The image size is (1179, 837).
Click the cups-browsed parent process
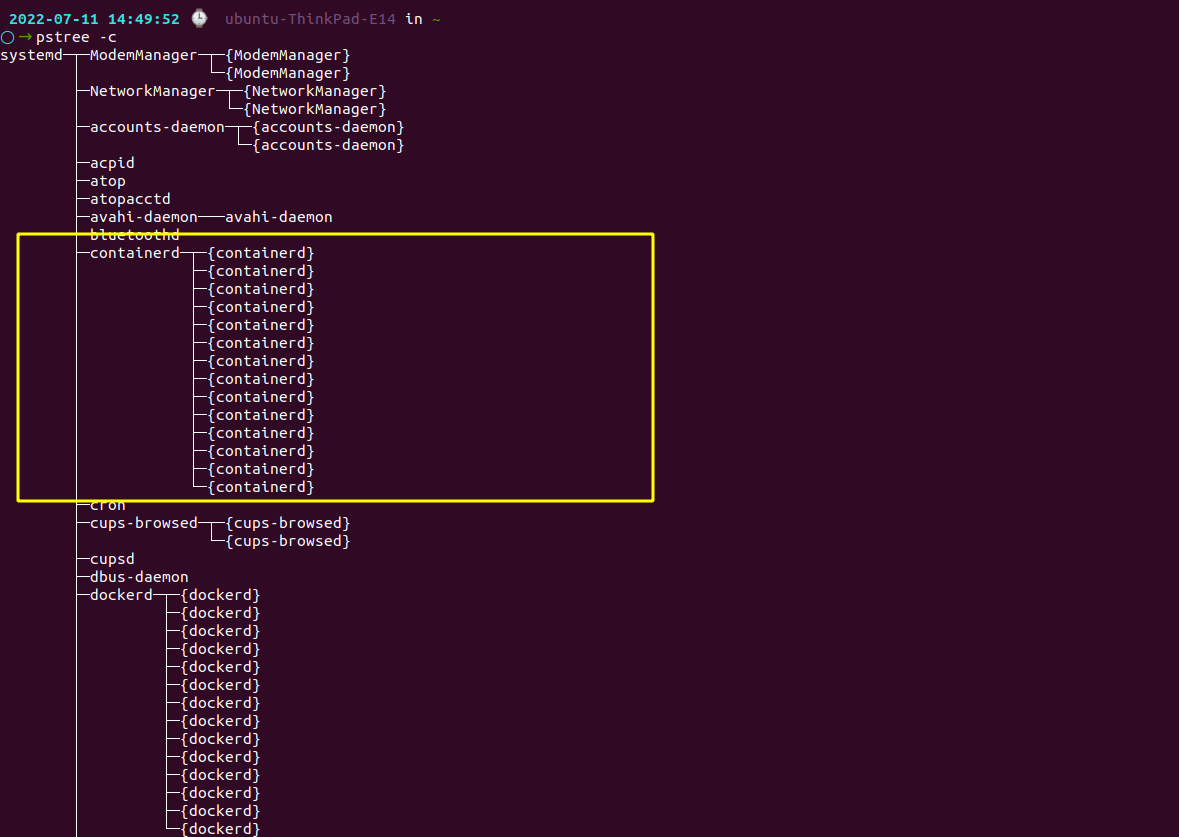(x=143, y=523)
